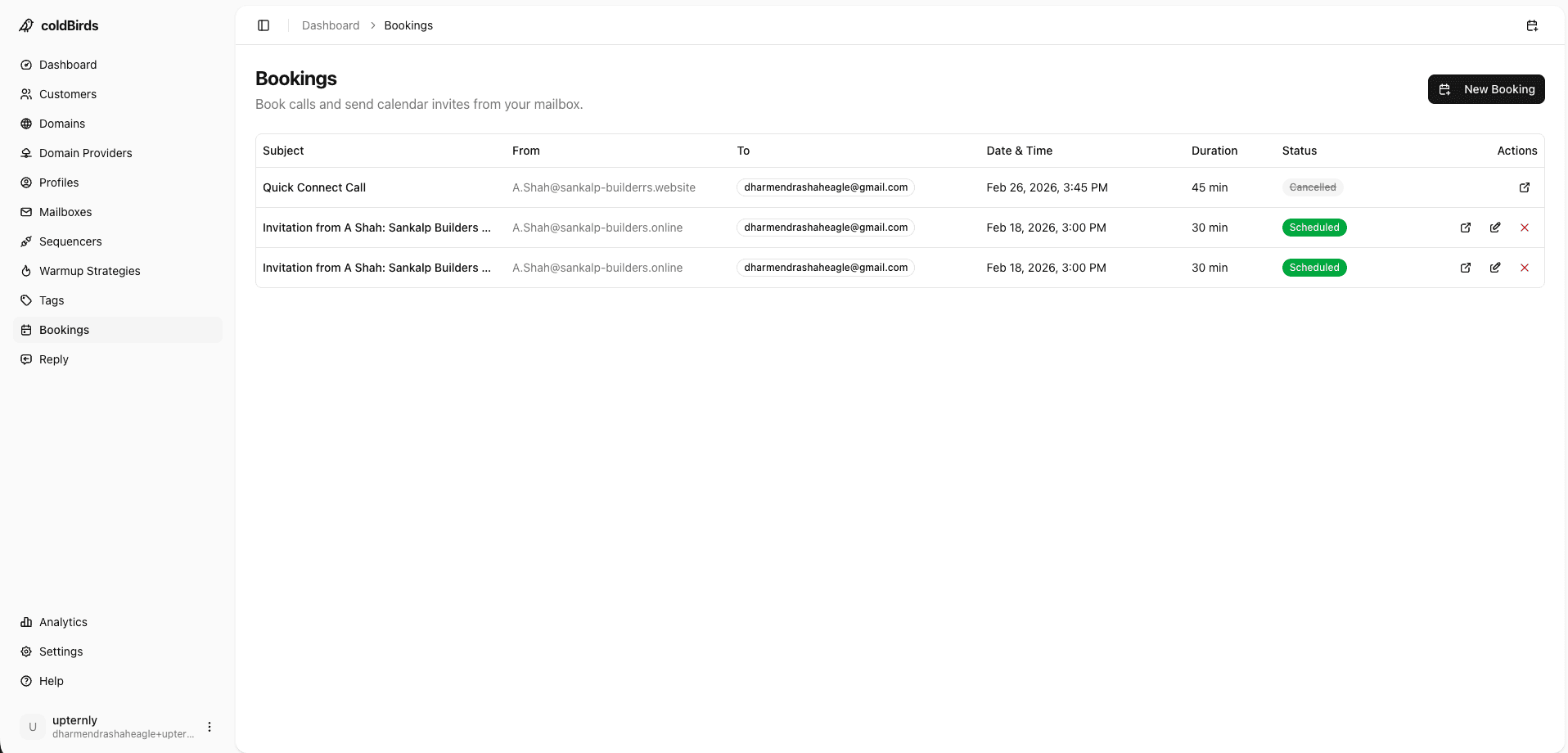Select the Customers icon in sidebar
Screen dimensions: 1568x753
coord(26,94)
